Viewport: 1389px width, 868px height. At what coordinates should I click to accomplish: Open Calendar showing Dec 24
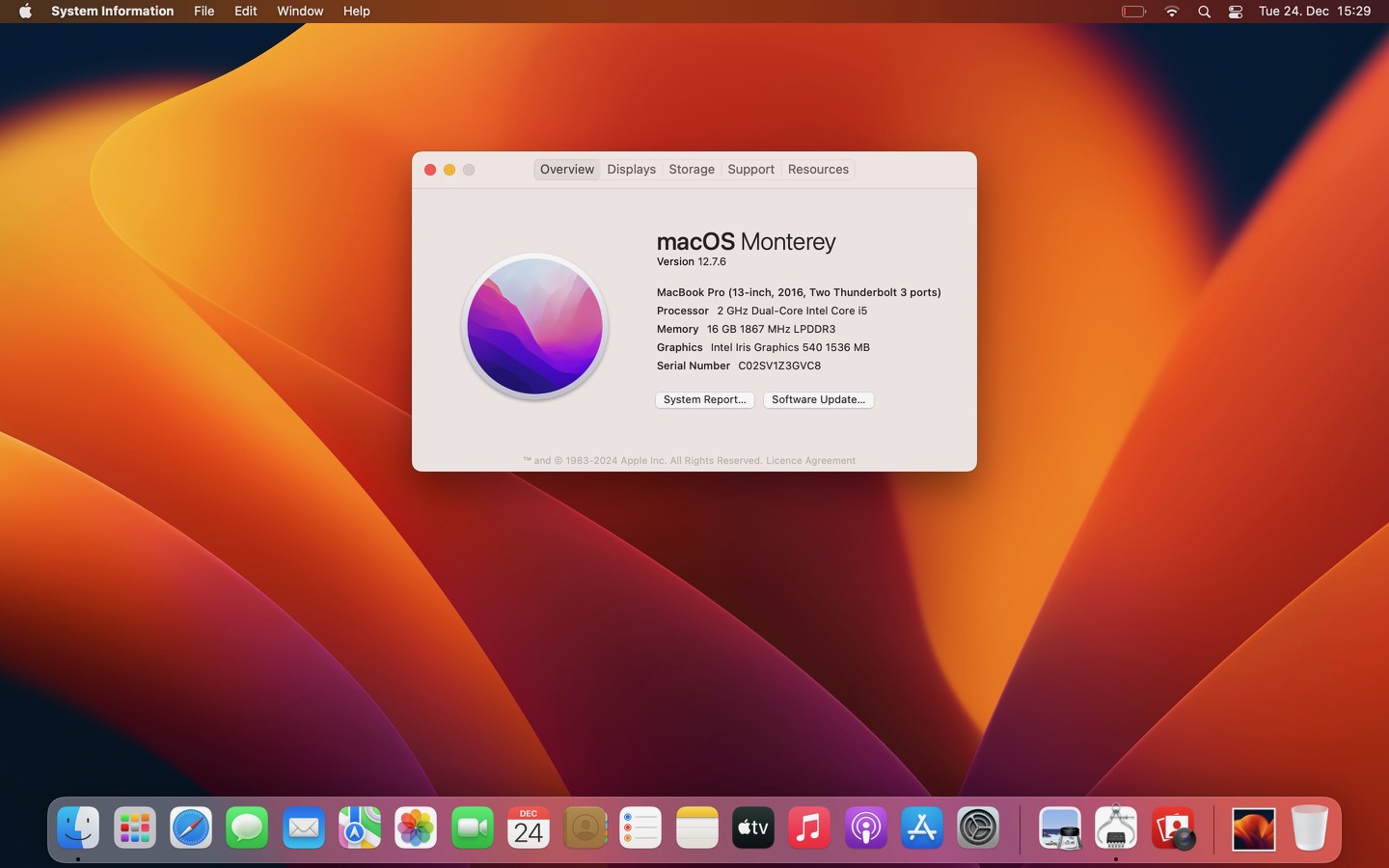[x=529, y=828]
